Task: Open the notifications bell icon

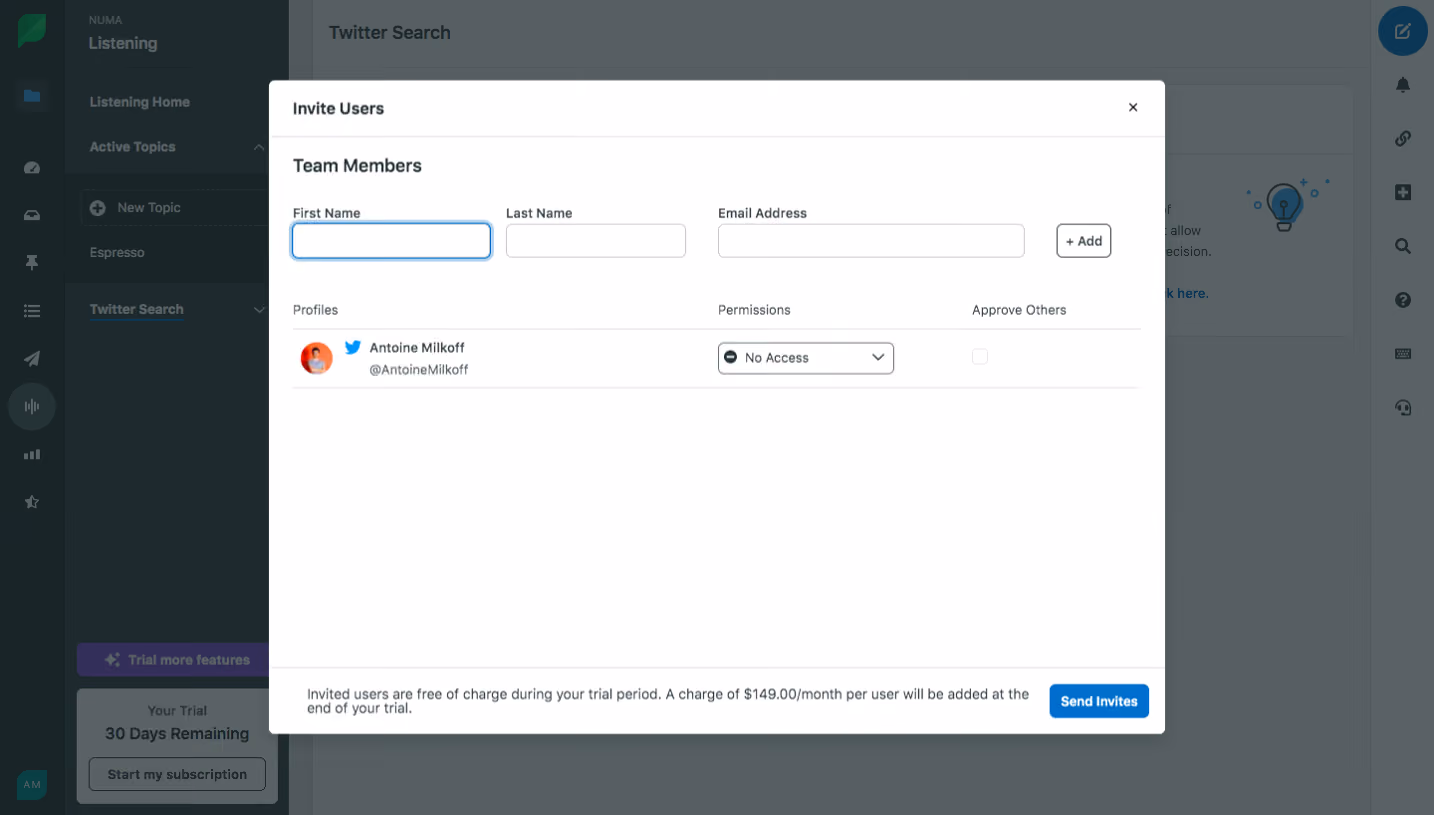Action: coord(1402,85)
